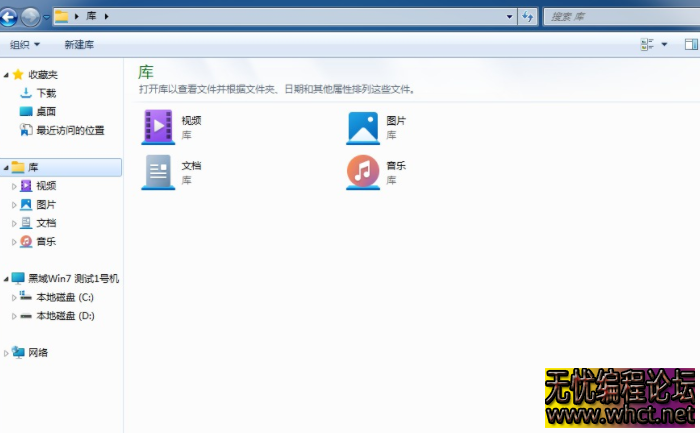Click the refresh button beside address bar
This screenshot has width=700, height=433.
[528, 17]
